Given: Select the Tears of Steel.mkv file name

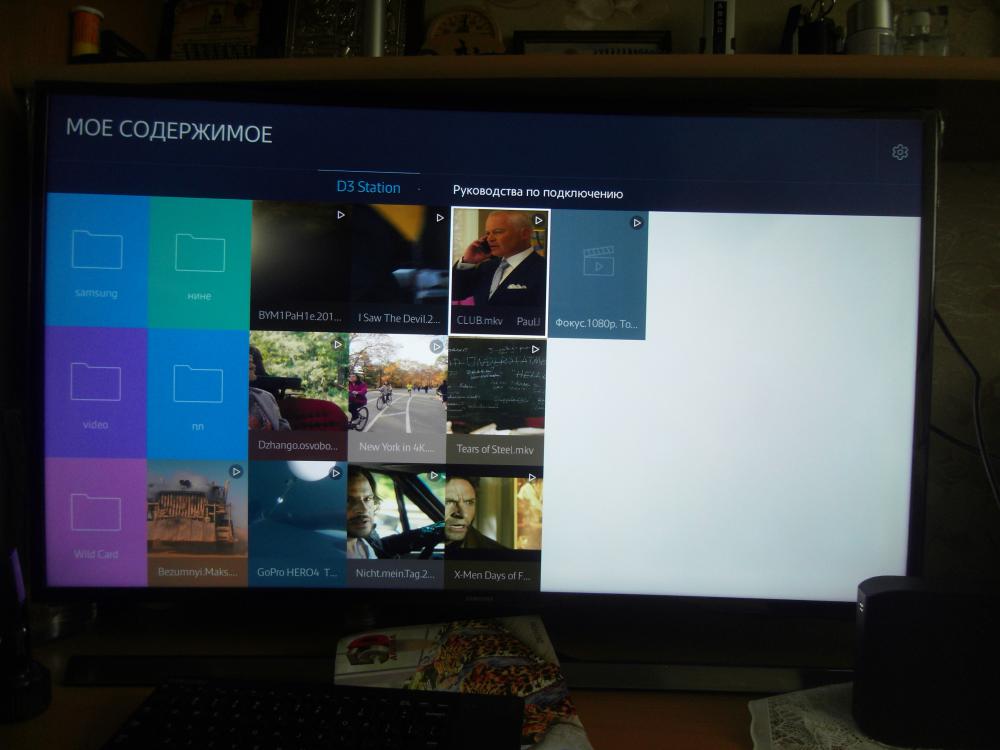Looking at the screenshot, I should coord(495,449).
